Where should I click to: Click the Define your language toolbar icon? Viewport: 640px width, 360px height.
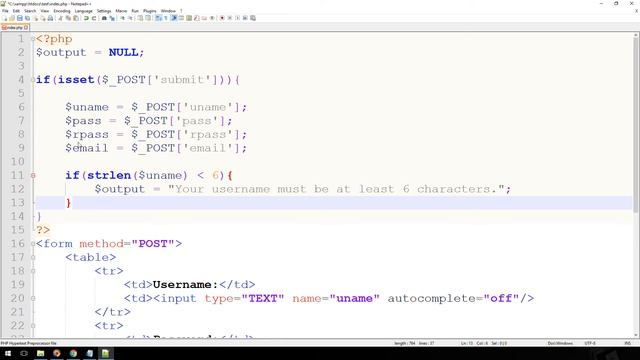click(182, 18)
